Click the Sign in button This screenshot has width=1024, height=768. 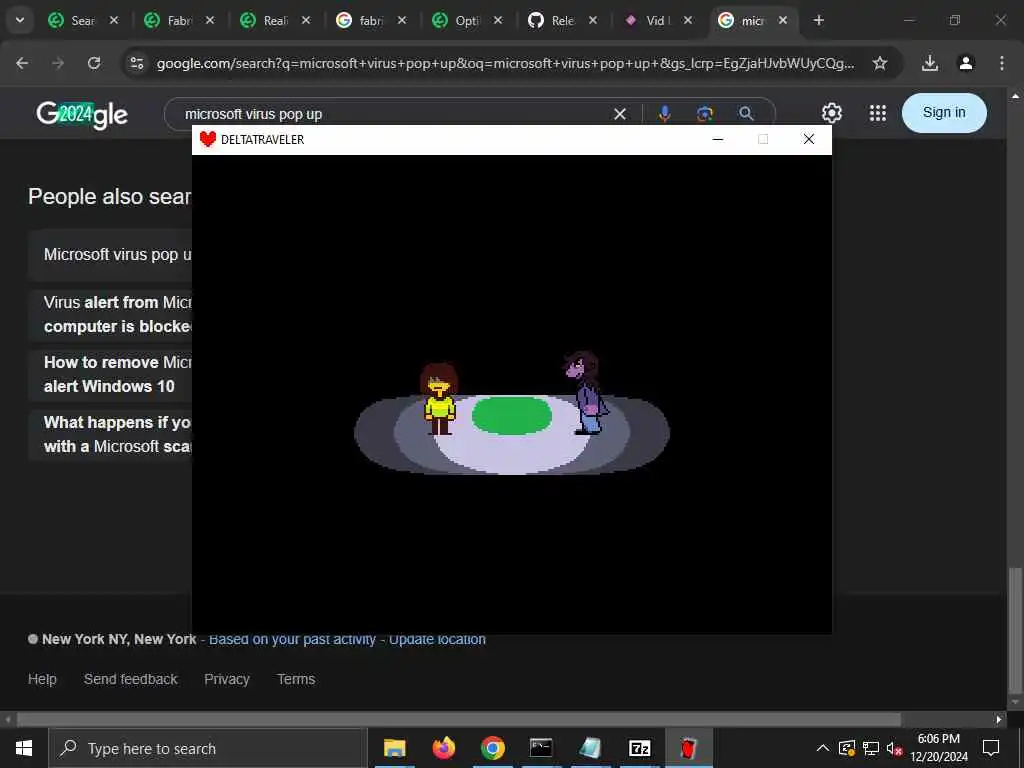tap(944, 113)
